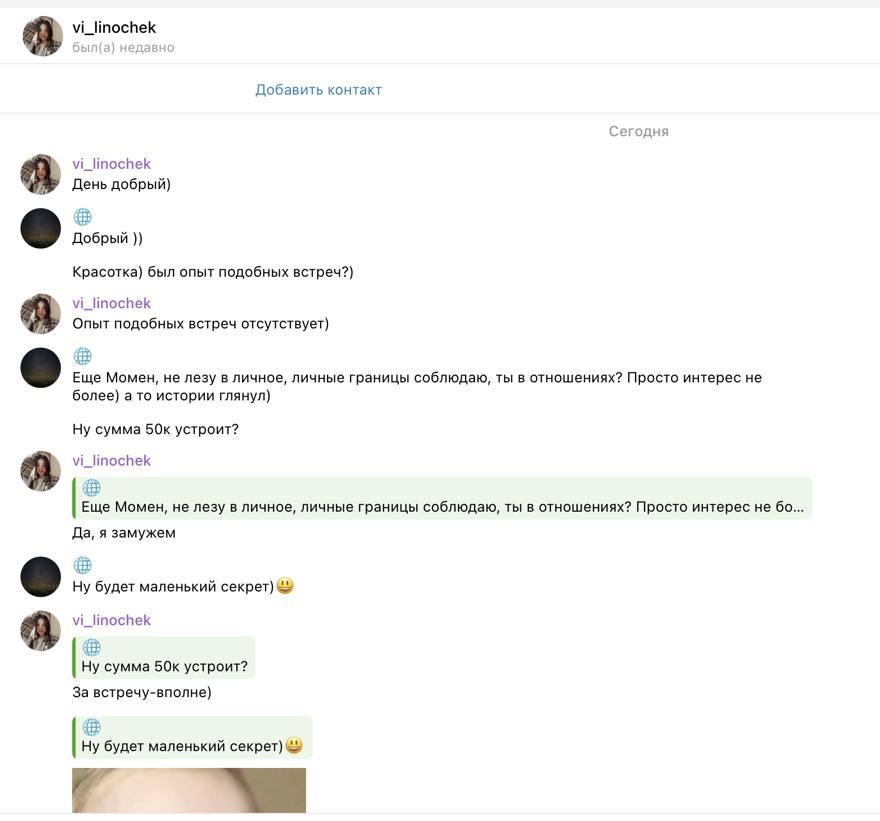The height and width of the screenshot is (821, 880).
Task: Click the vi_linochek profile photo in the chat header
Action: pos(43,36)
